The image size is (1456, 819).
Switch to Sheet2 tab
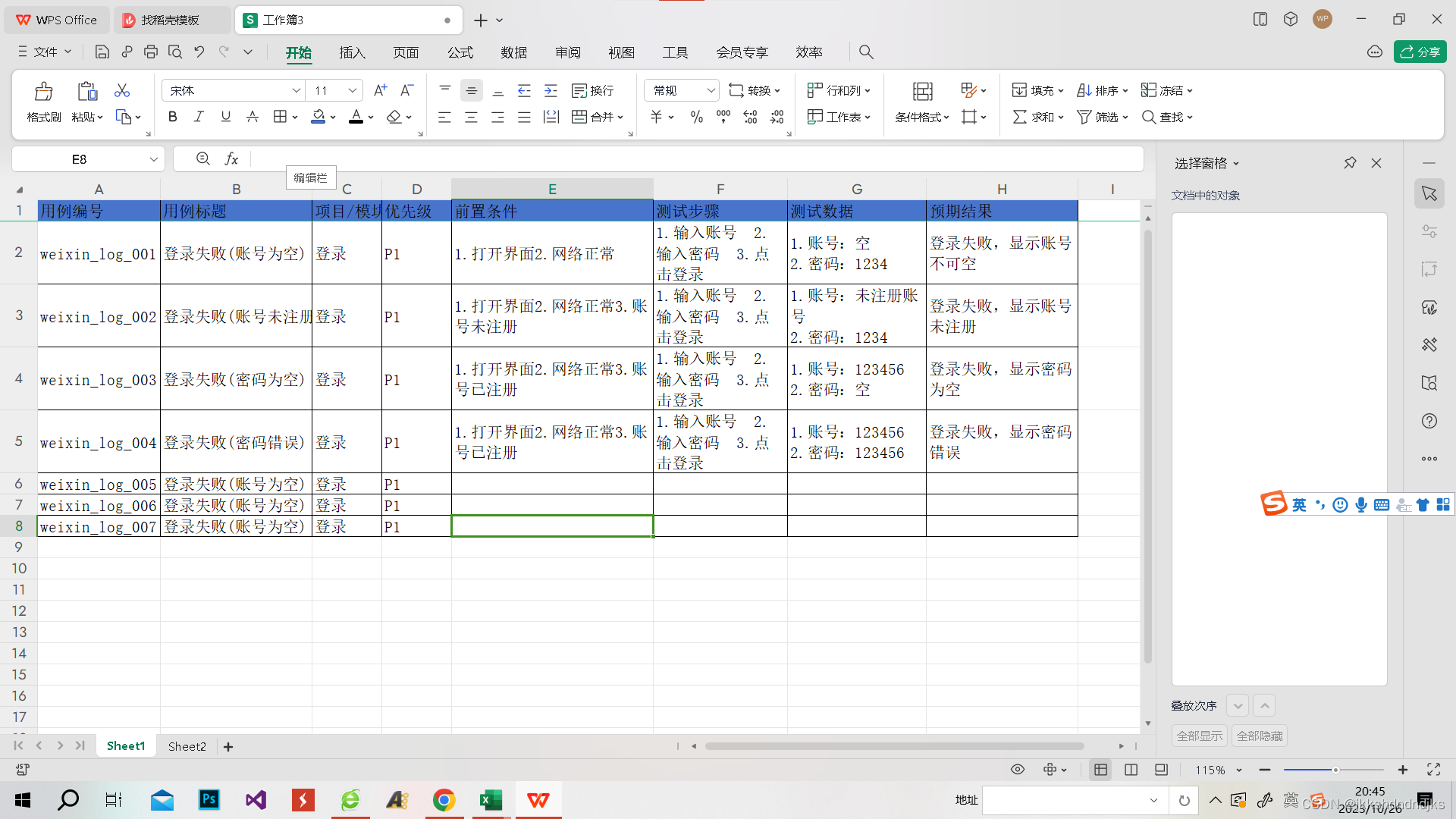[187, 746]
